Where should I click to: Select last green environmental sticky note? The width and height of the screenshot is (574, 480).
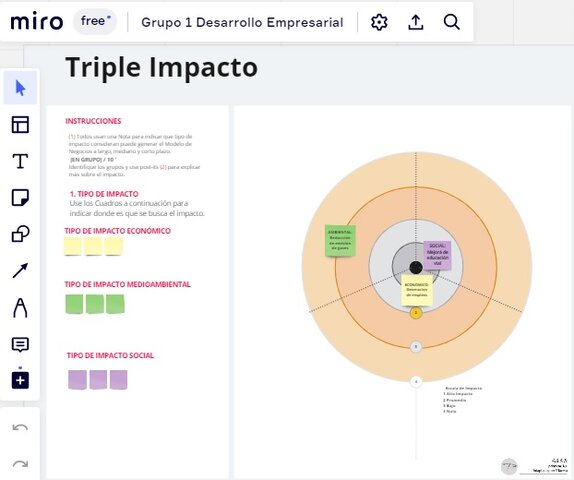click(115, 304)
